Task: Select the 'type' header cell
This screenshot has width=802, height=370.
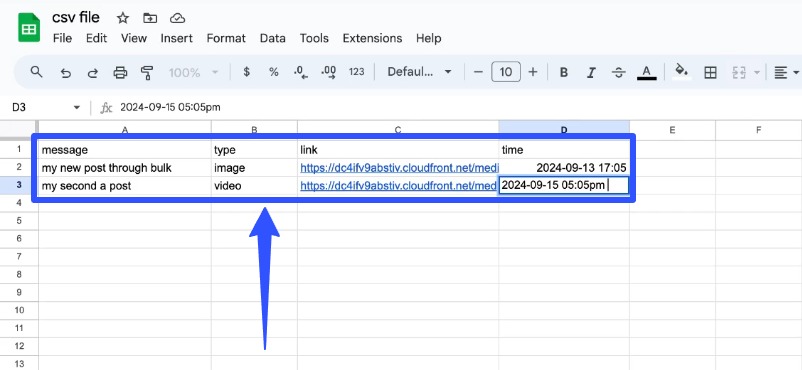Action: coord(254,150)
